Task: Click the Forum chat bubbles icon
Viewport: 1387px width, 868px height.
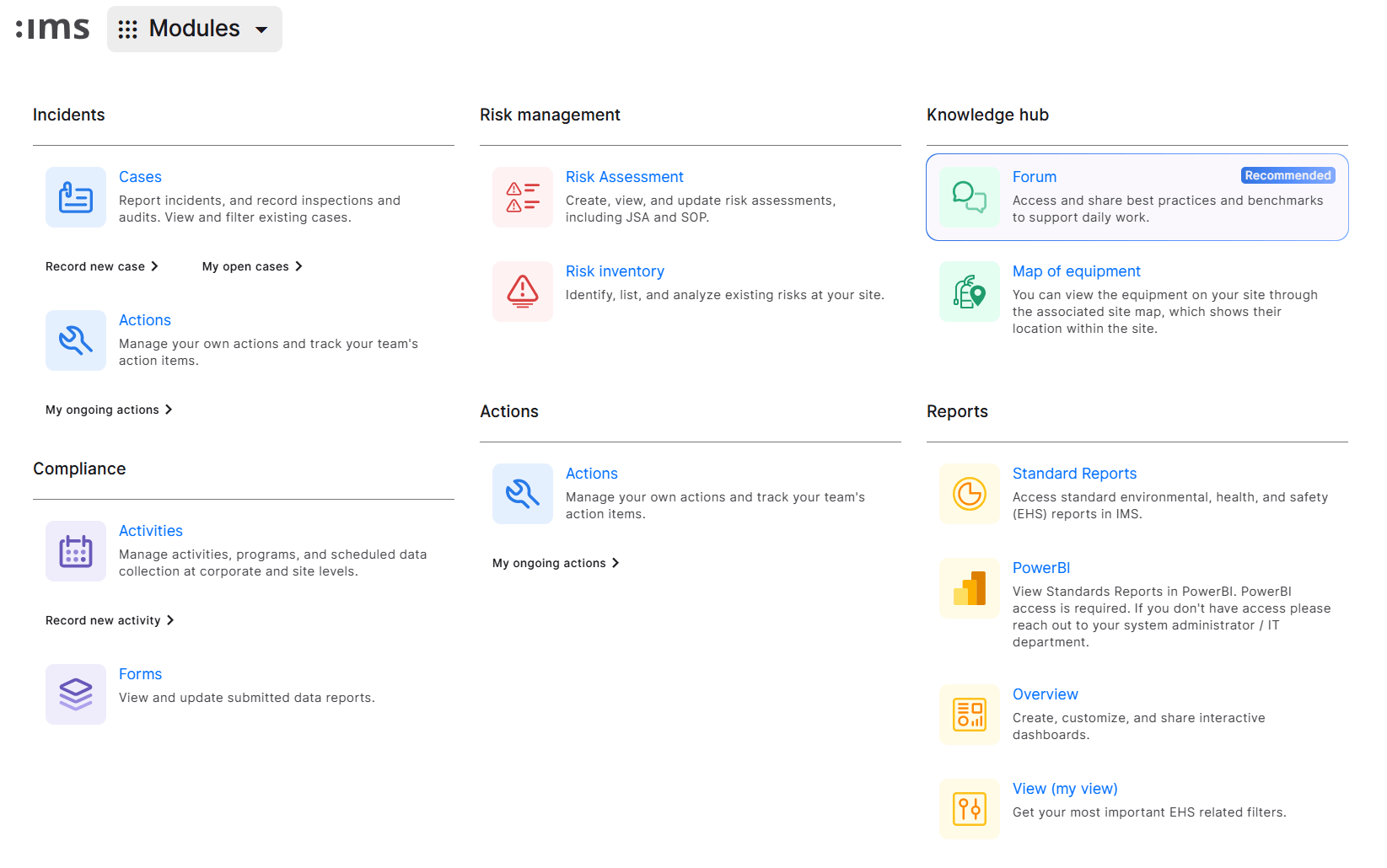Action: [x=970, y=197]
